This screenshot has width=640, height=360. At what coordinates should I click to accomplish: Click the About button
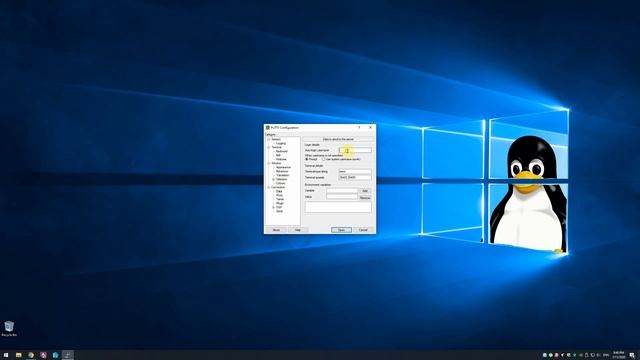(276, 230)
